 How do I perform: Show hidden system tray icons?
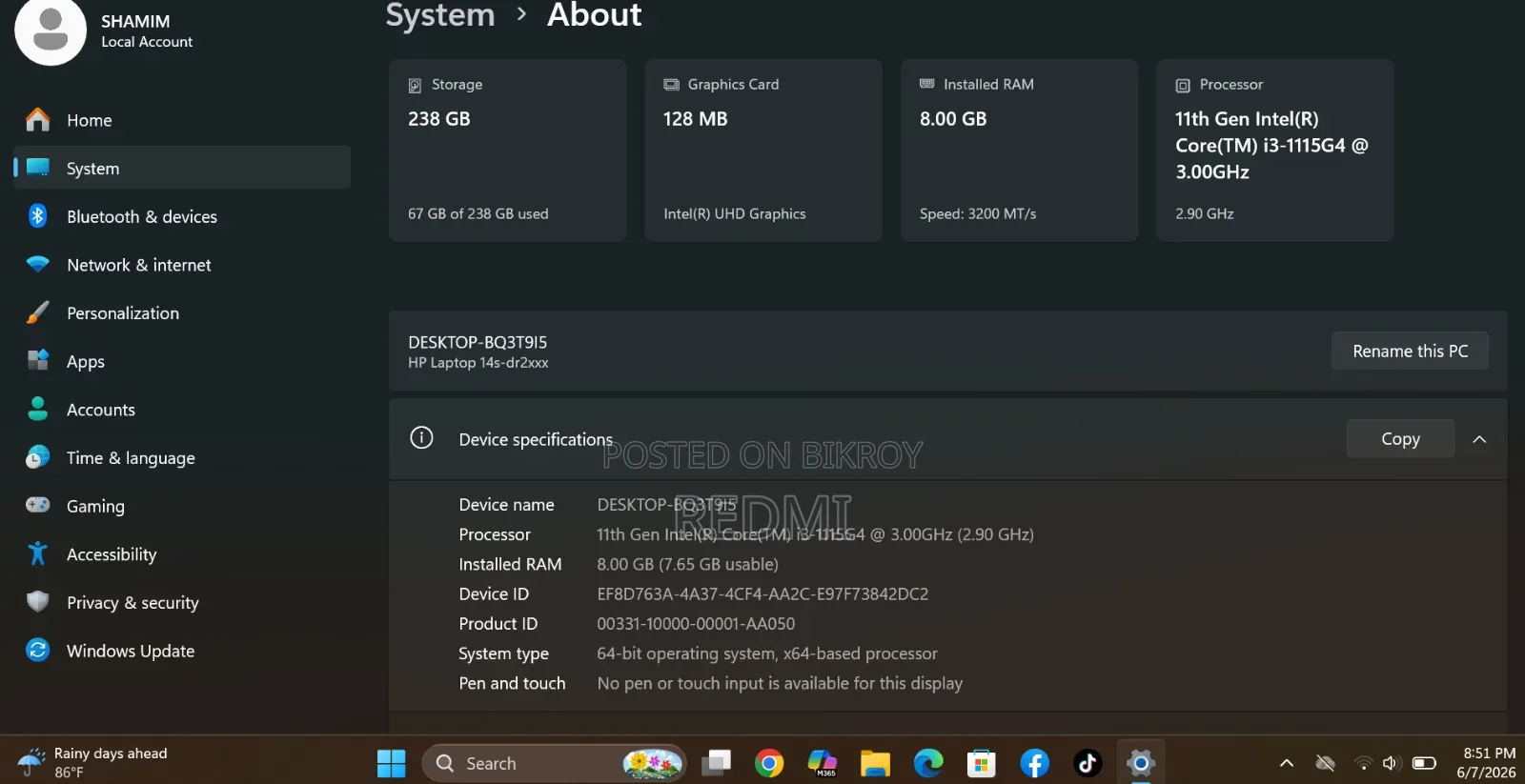(x=1286, y=763)
